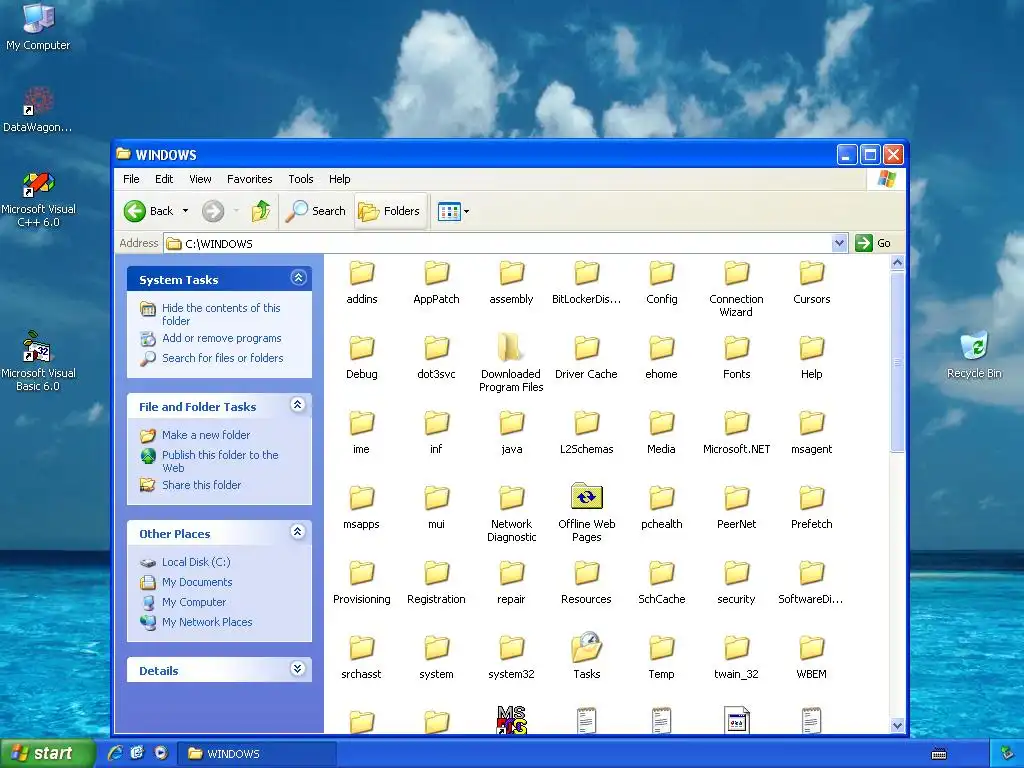Click Add or remove programs link
This screenshot has height=768, width=1024.
pyautogui.click(x=221, y=338)
